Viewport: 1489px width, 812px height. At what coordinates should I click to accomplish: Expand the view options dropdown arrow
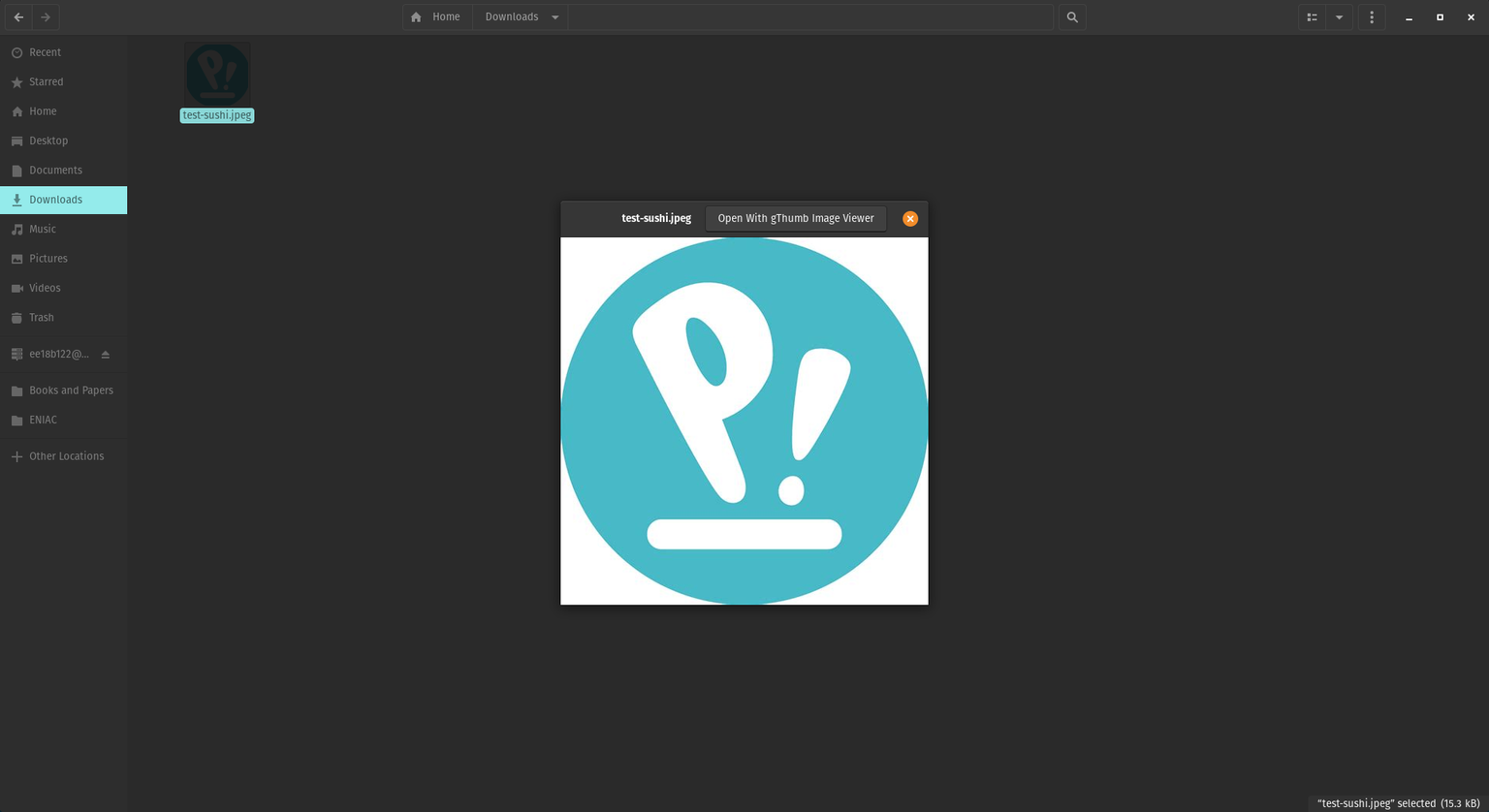coord(1339,16)
